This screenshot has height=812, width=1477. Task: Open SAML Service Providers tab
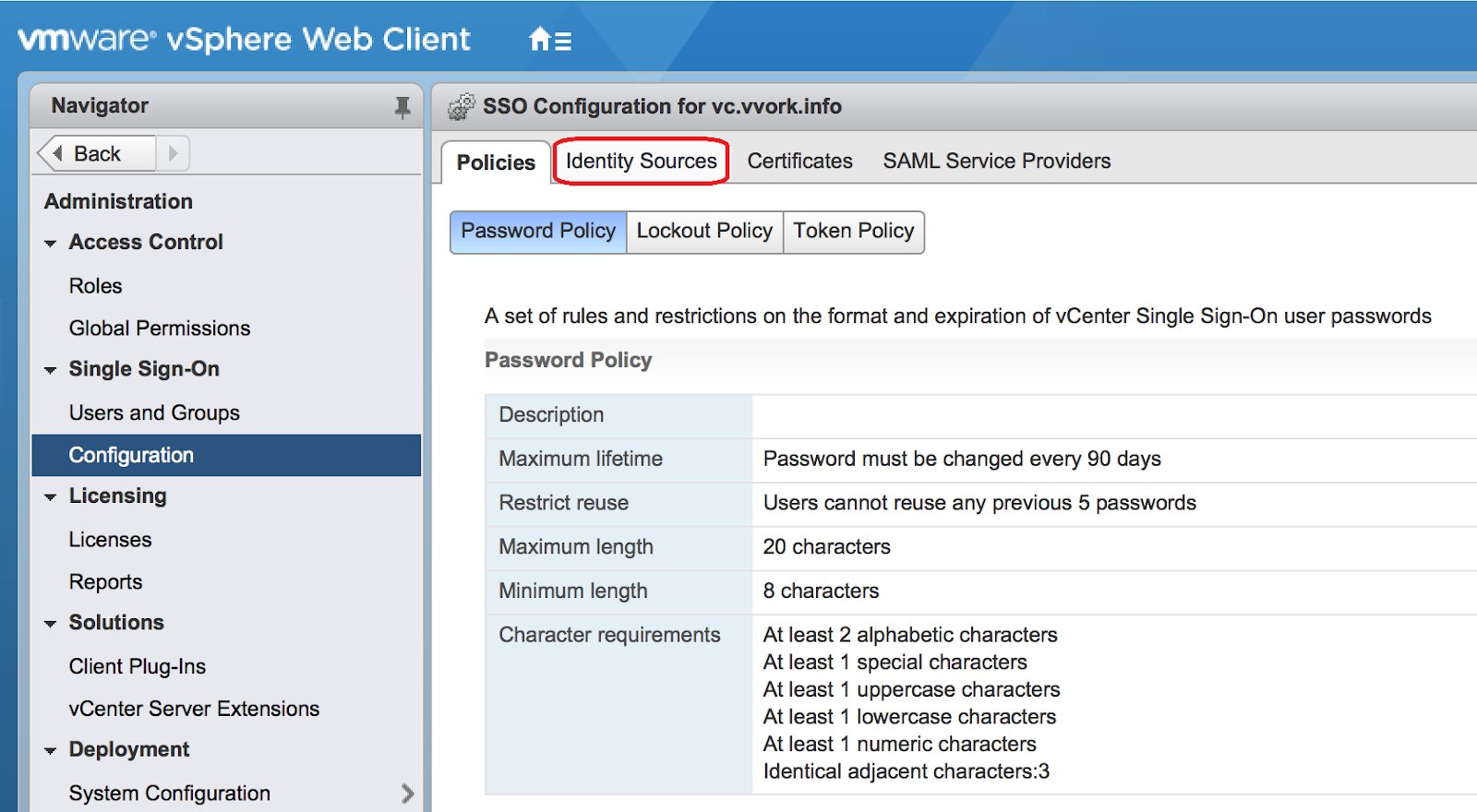996,161
